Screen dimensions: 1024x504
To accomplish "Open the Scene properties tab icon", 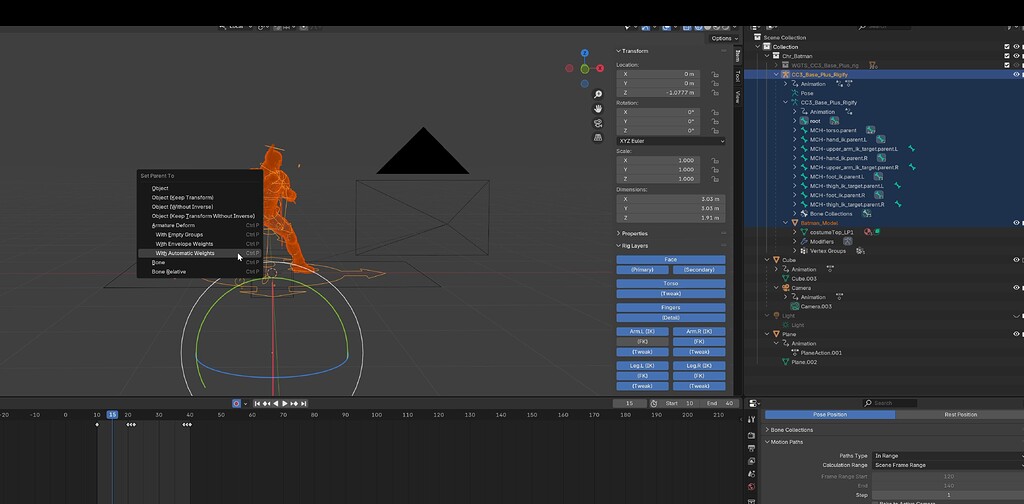I will [751, 475].
